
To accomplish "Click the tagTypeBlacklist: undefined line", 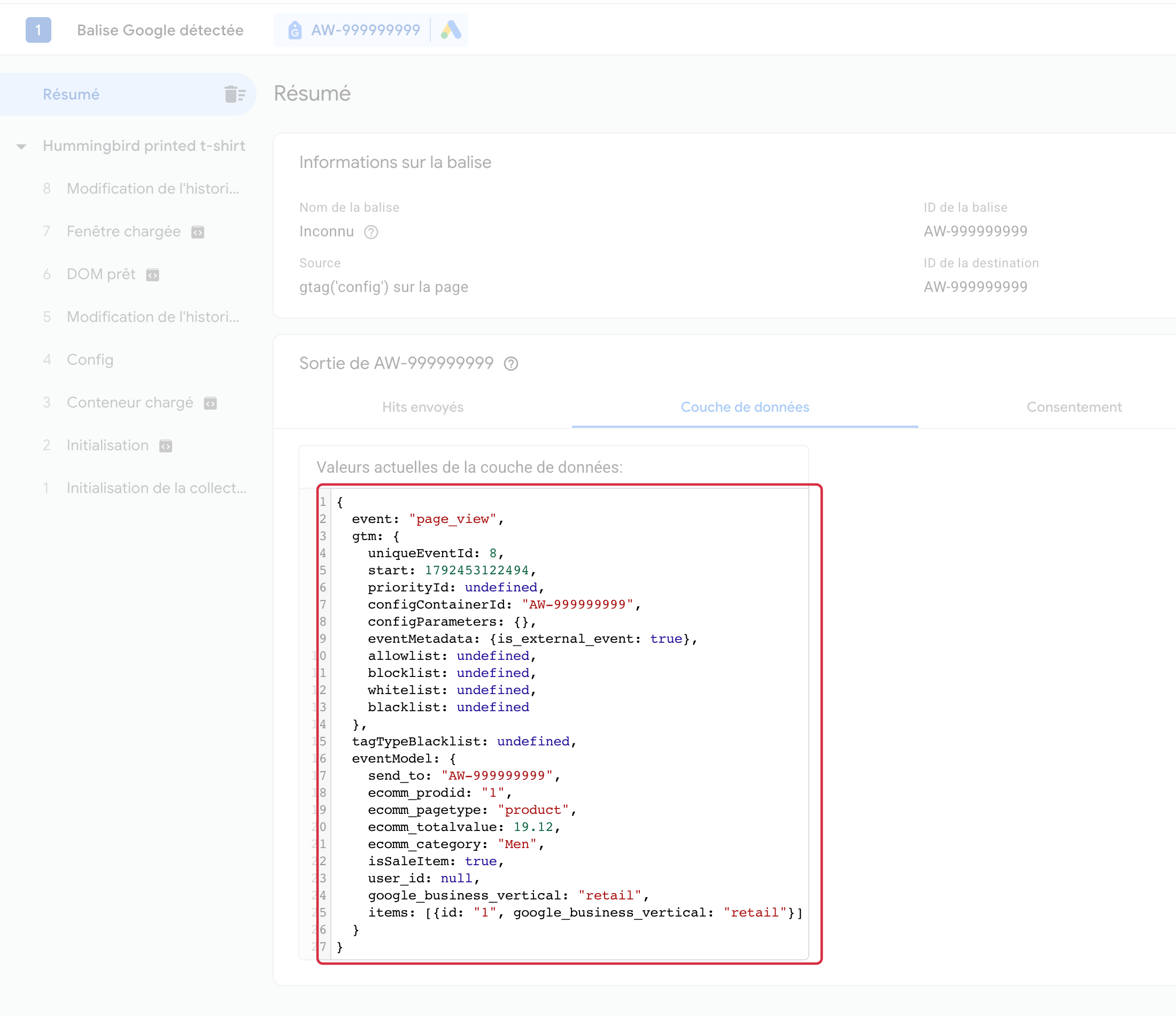I will click(465, 742).
